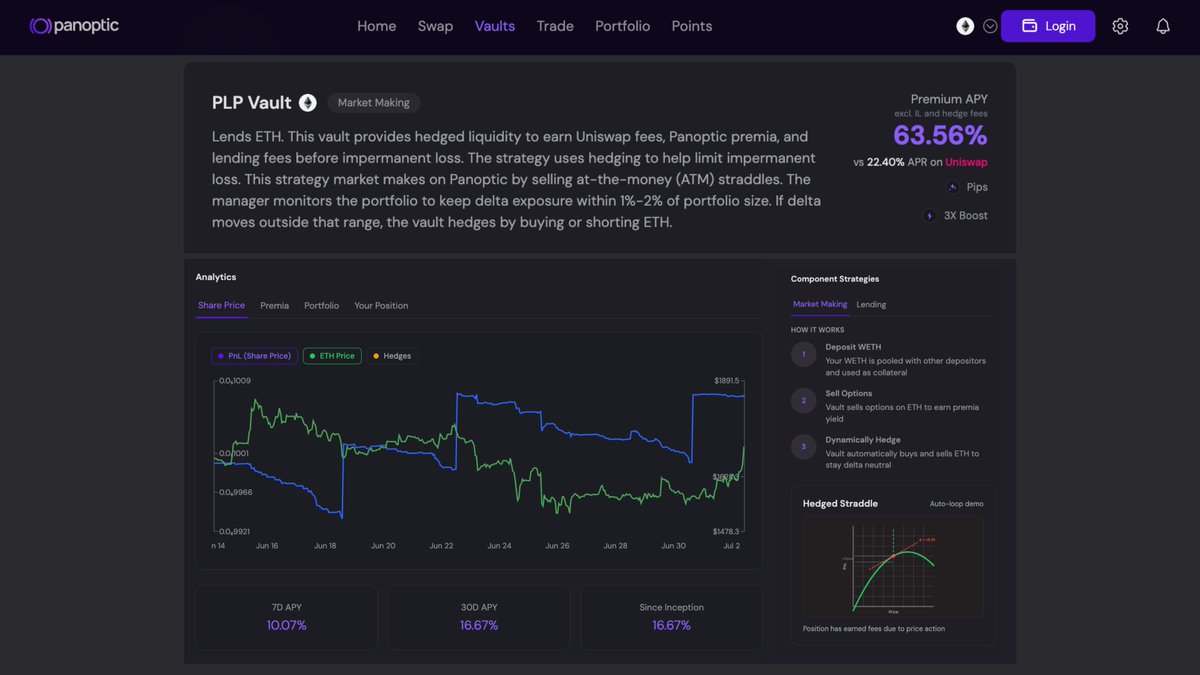This screenshot has height=675, width=1200.
Task: Click the Auto-loop demo label
Action: 956,504
